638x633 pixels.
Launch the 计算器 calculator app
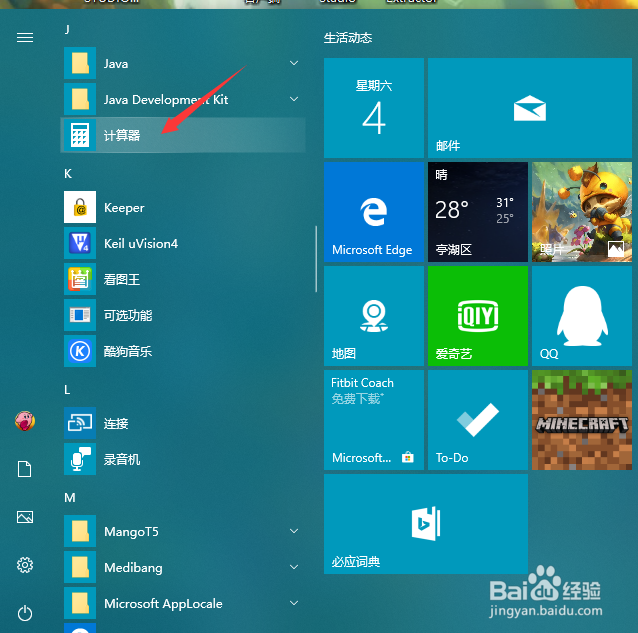tap(183, 135)
